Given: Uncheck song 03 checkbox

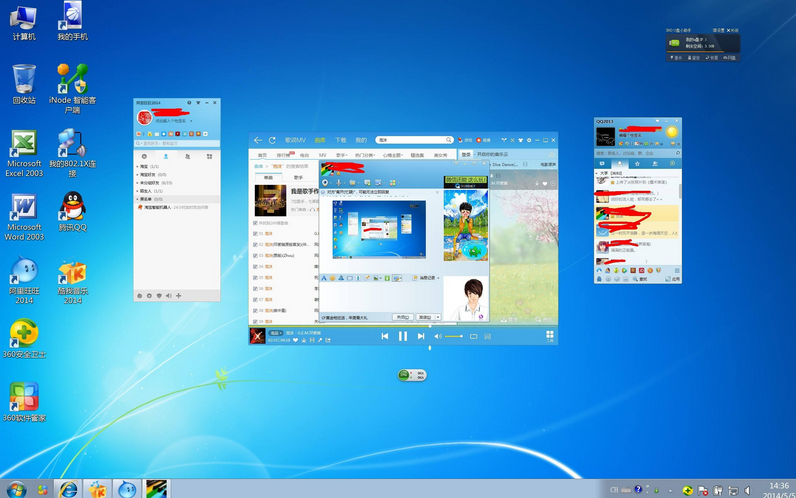Looking at the screenshot, I should (x=255, y=255).
